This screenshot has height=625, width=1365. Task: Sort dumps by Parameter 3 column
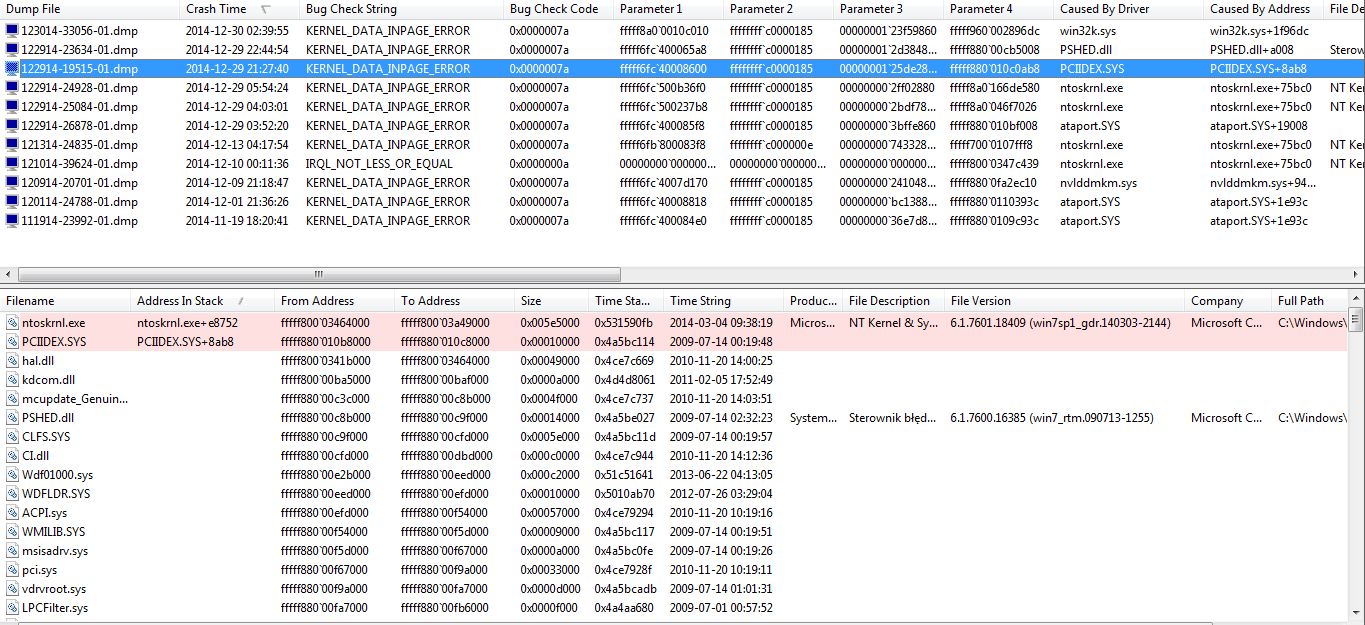888,9
